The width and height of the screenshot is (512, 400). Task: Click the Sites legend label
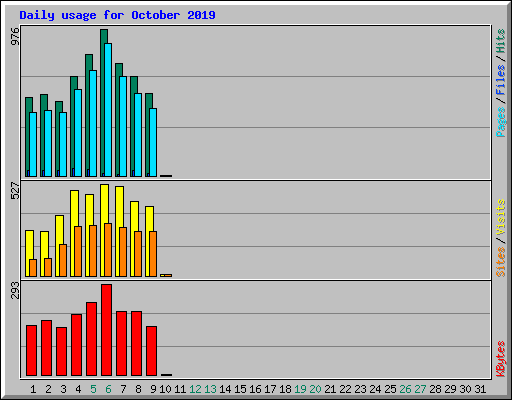(x=501, y=262)
